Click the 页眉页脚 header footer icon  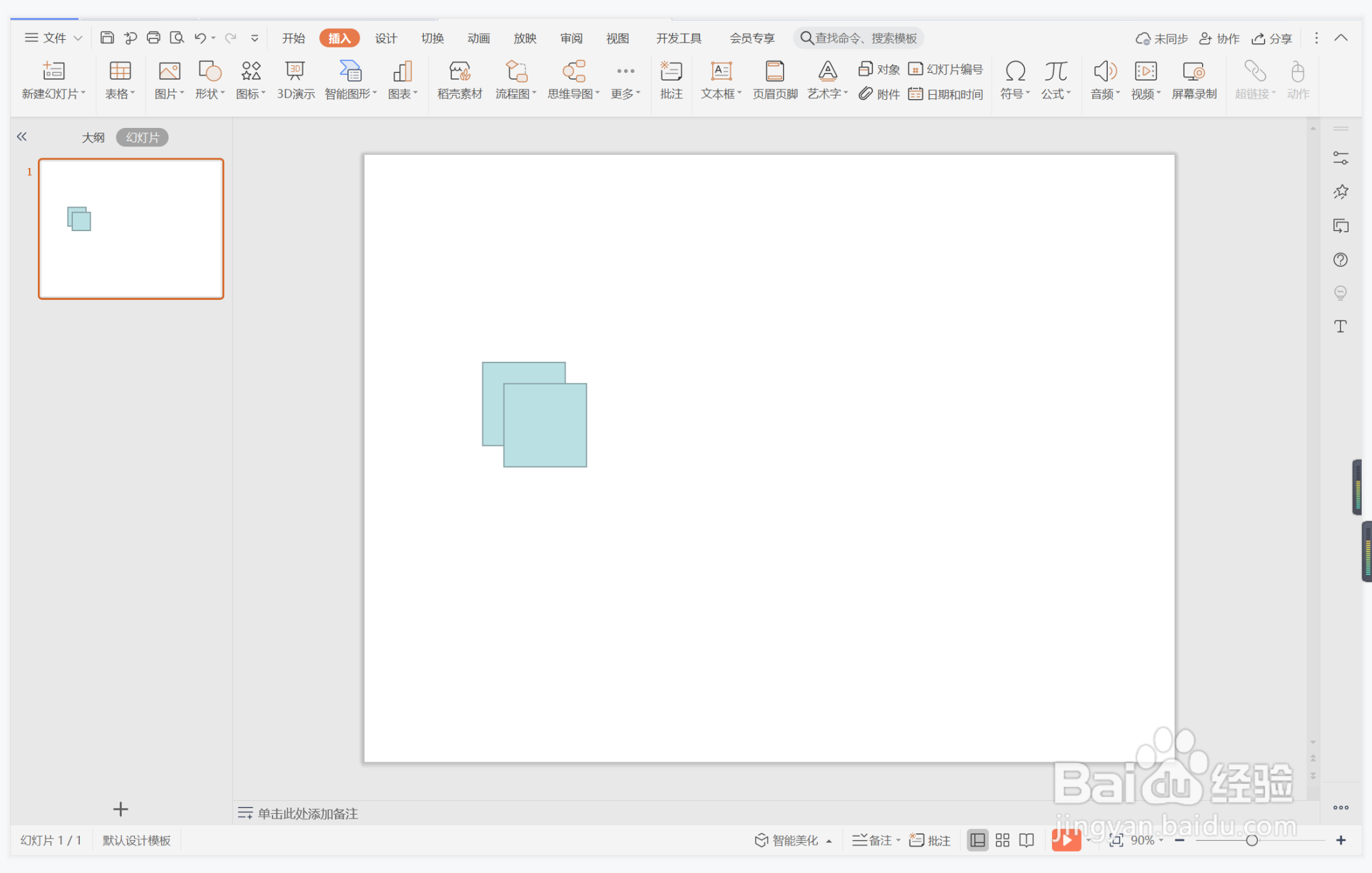pos(775,80)
